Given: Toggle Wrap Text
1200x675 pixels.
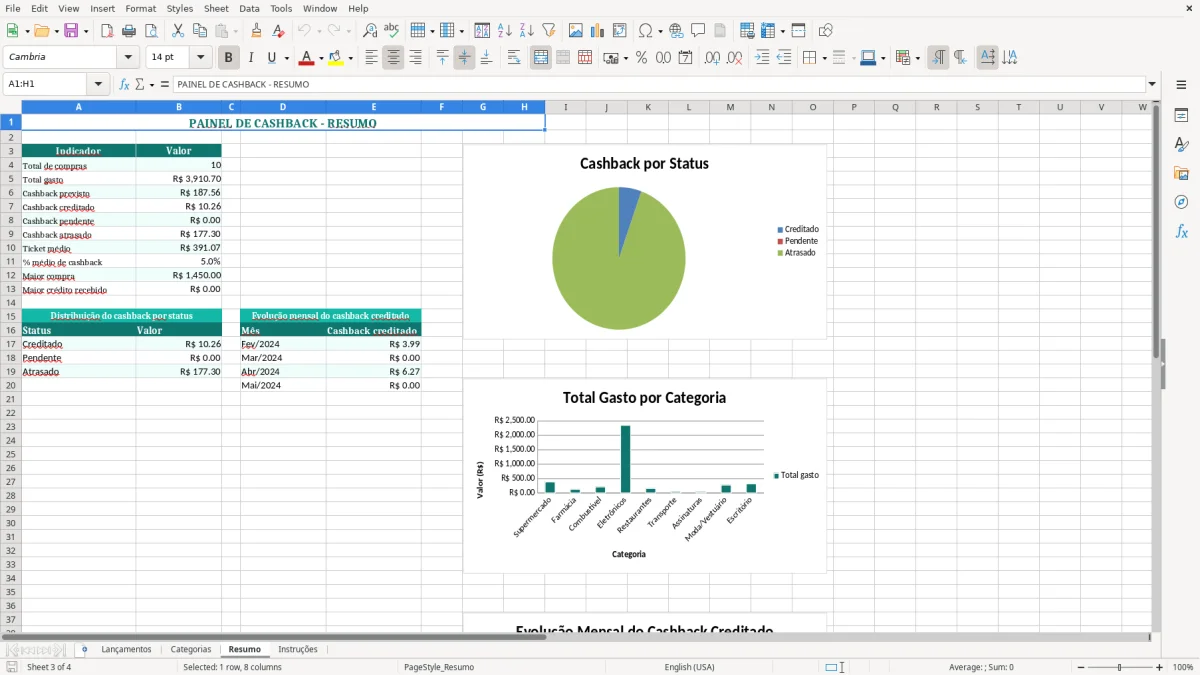Looking at the screenshot, I should coord(514,58).
